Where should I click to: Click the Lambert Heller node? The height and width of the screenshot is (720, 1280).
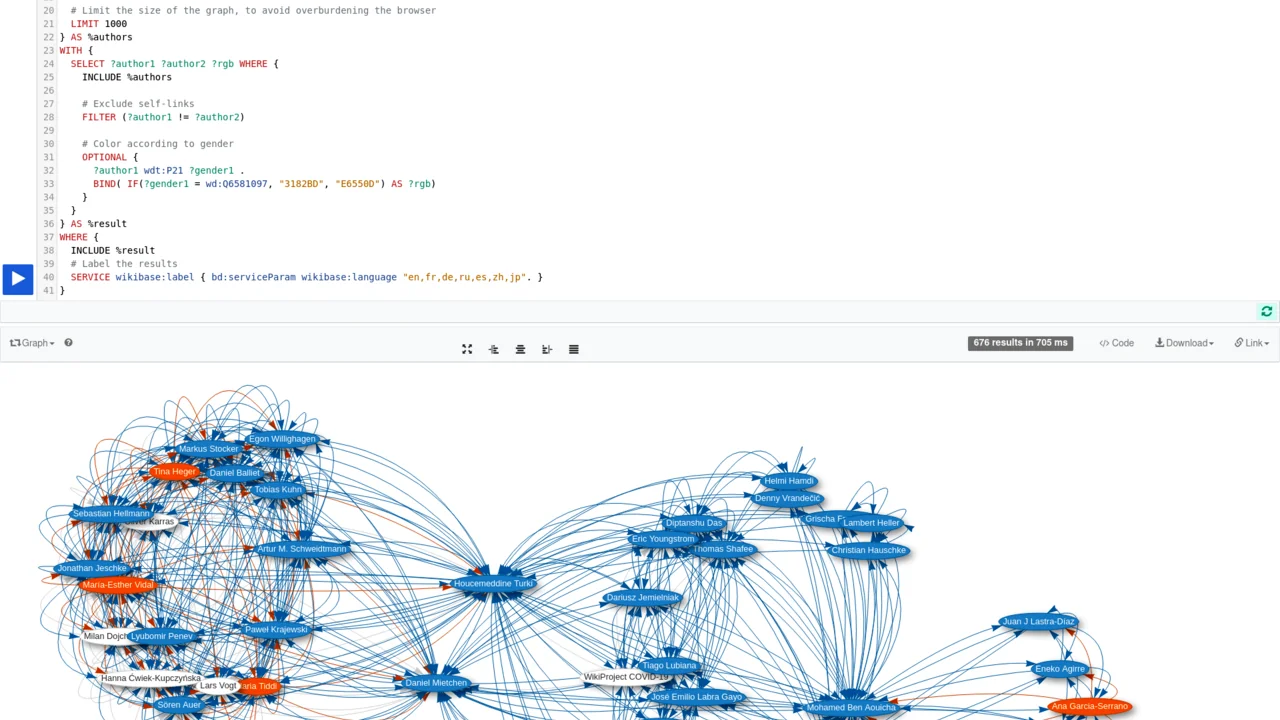[x=872, y=523]
